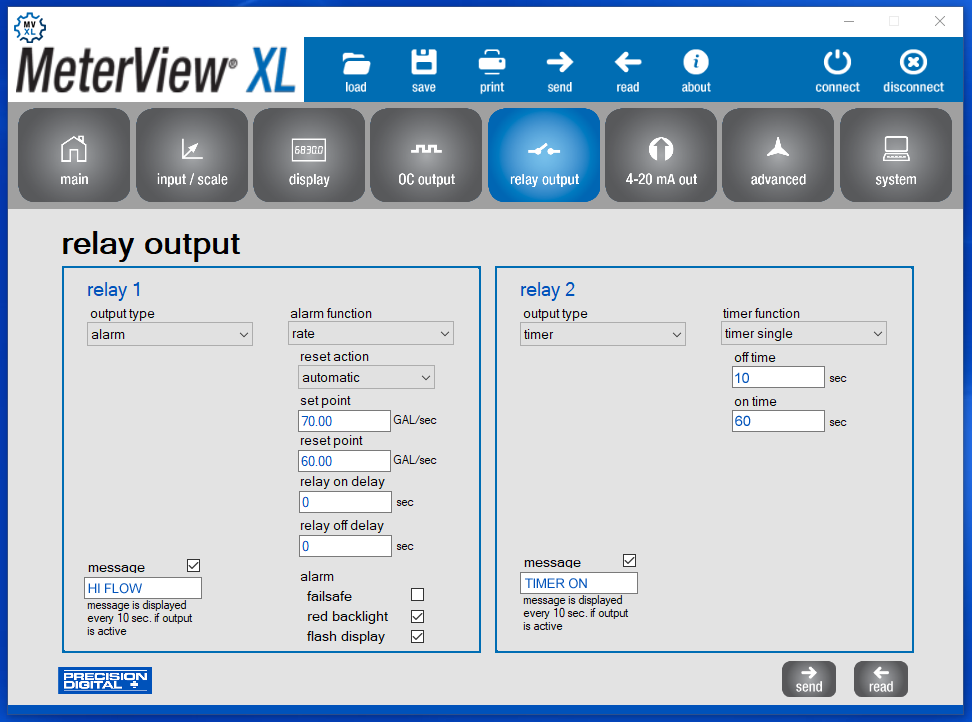The width and height of the screenshot is (972, 722).
Task: Uncheck relay 1 message checkbox
Action: point(193,565)
